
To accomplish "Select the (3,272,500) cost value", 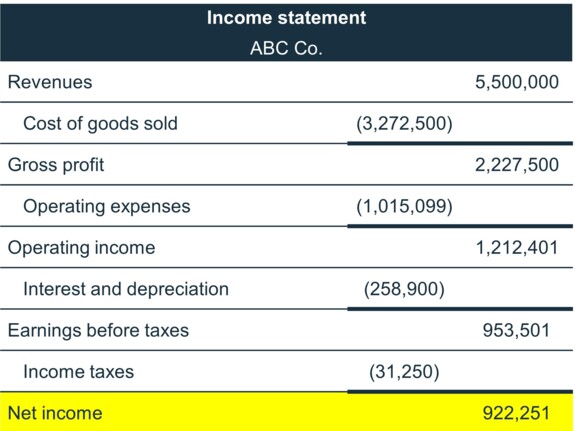I will [x=404, y=124].
